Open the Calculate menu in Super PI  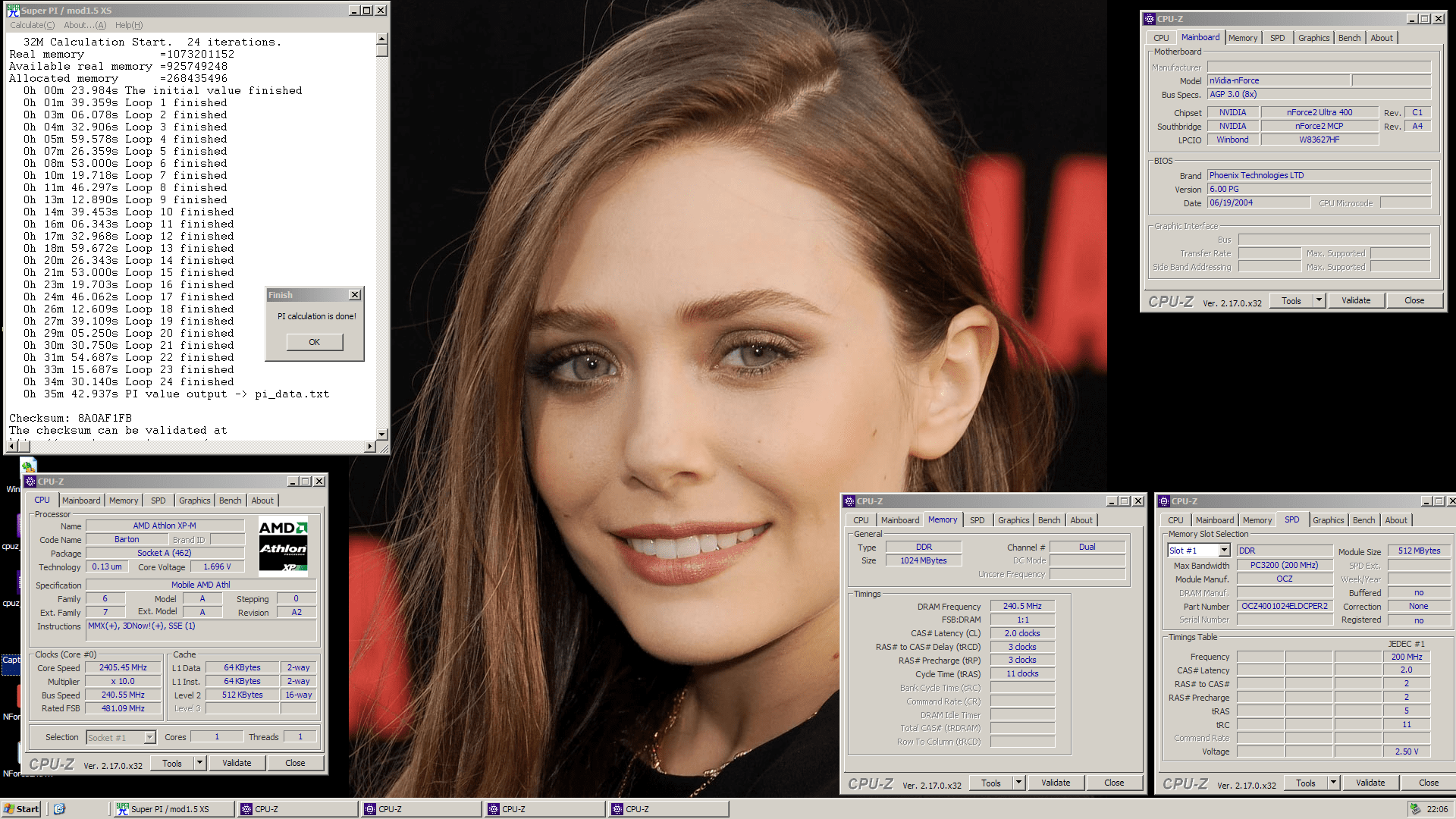pos(32,25)
